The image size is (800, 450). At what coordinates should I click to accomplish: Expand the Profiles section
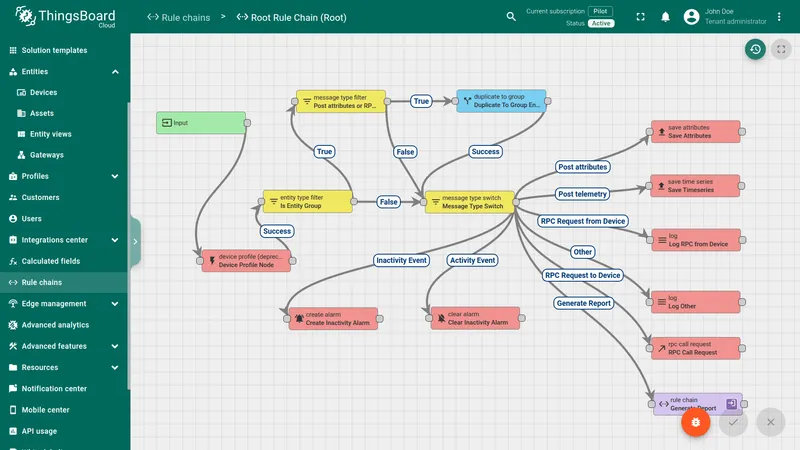pos(115,176)
